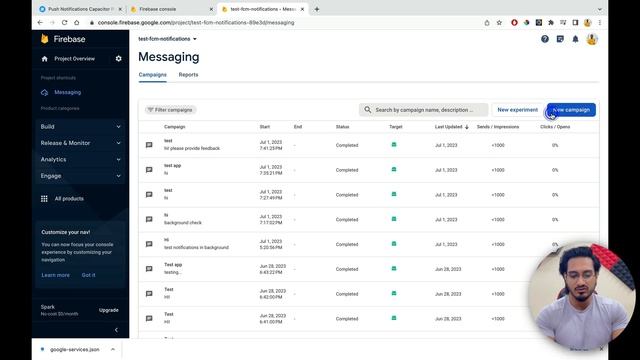Open the Help question mark icon
This screenshot has height=360, width=640.
(x=544, y=39)
